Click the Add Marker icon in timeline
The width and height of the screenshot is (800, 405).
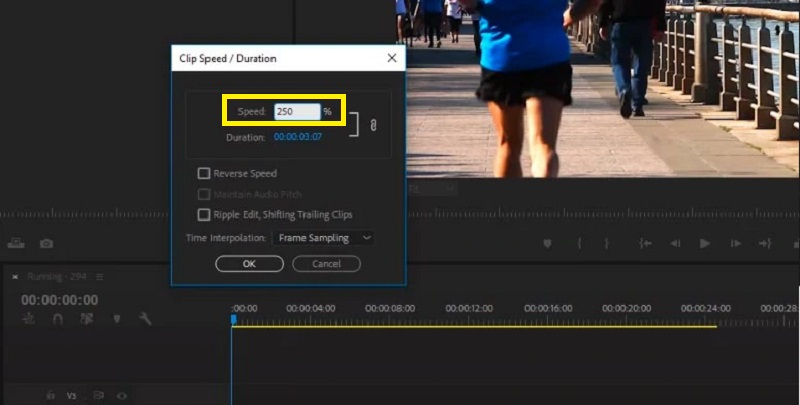coord(117,319)
